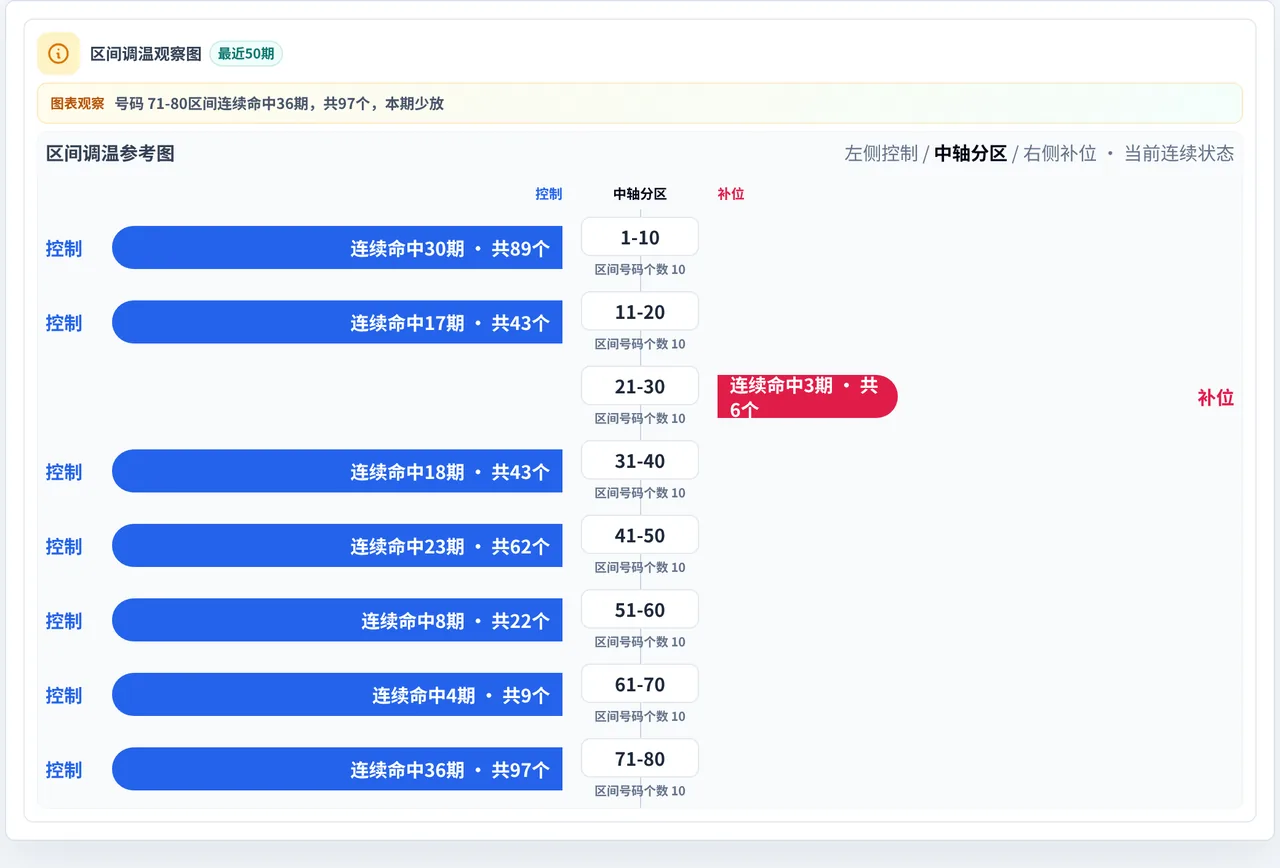Viewport: 1280px width, 868px height.
Task: Click the 连续命中4期 · 共9个 bar
Action: (337, 695)
